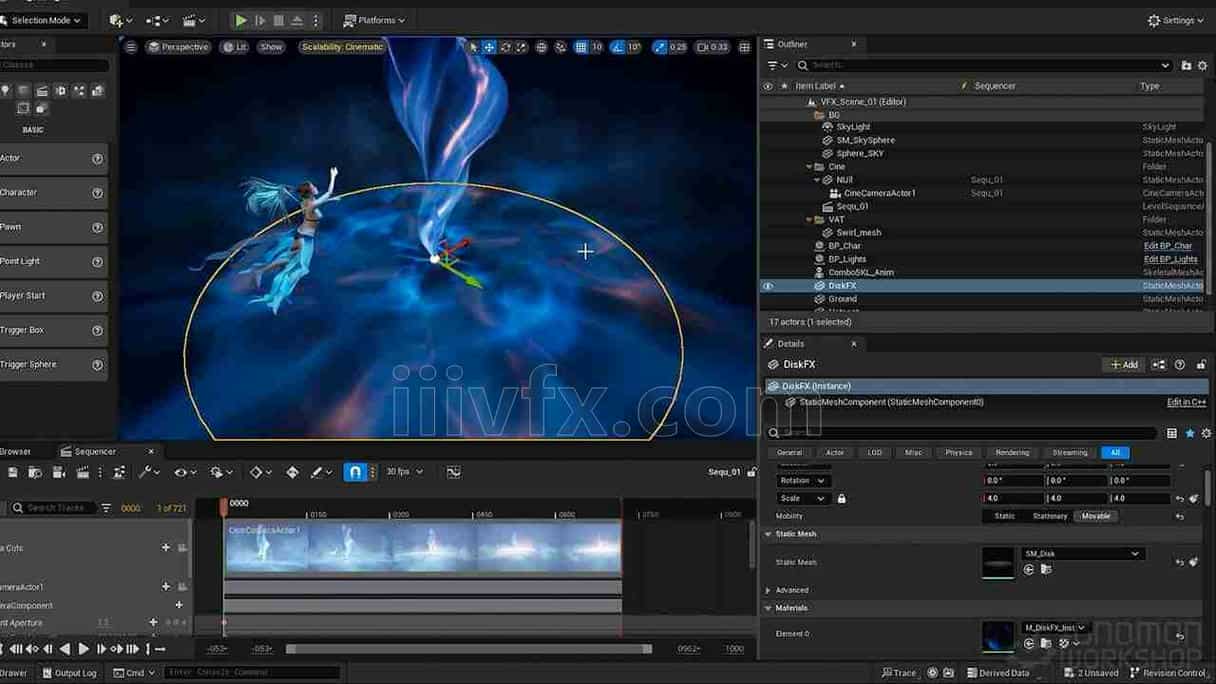Click the Details property matrix table icon
This screenshot has height=684, width=1216.
(1172, 433)
